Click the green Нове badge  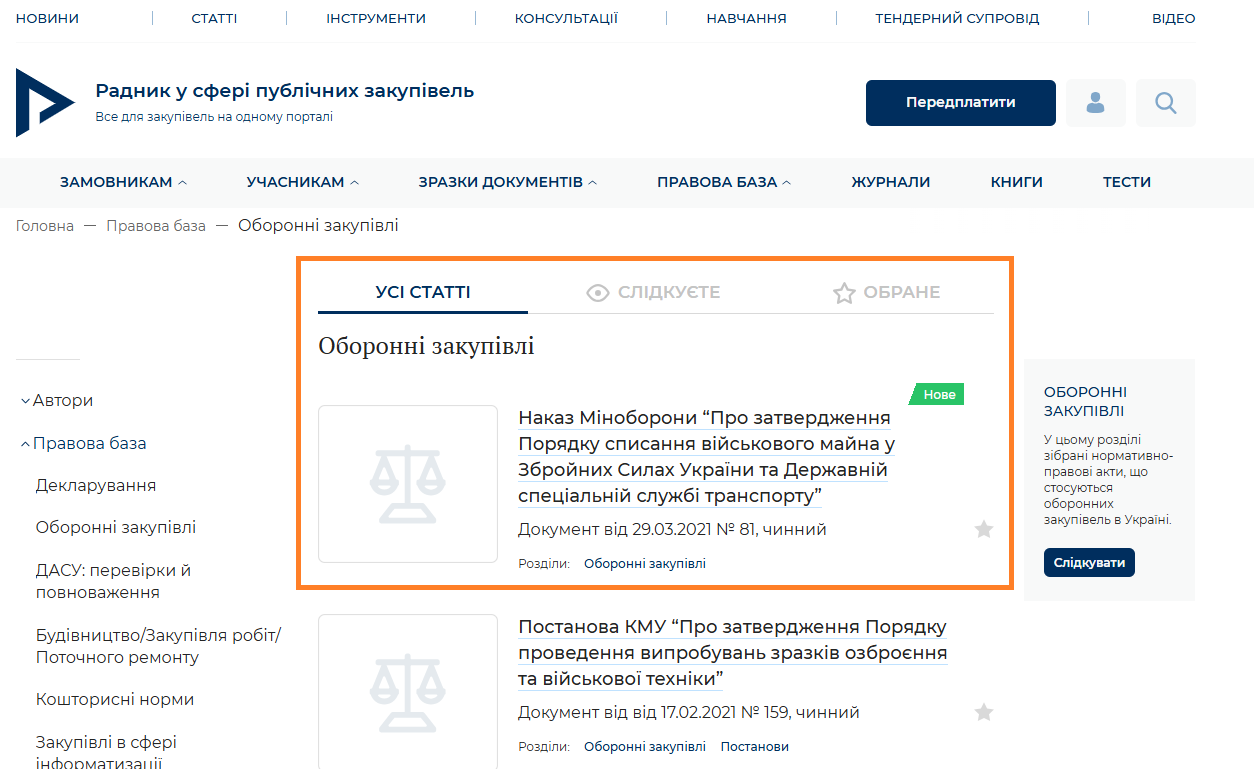tap(937, 394)
